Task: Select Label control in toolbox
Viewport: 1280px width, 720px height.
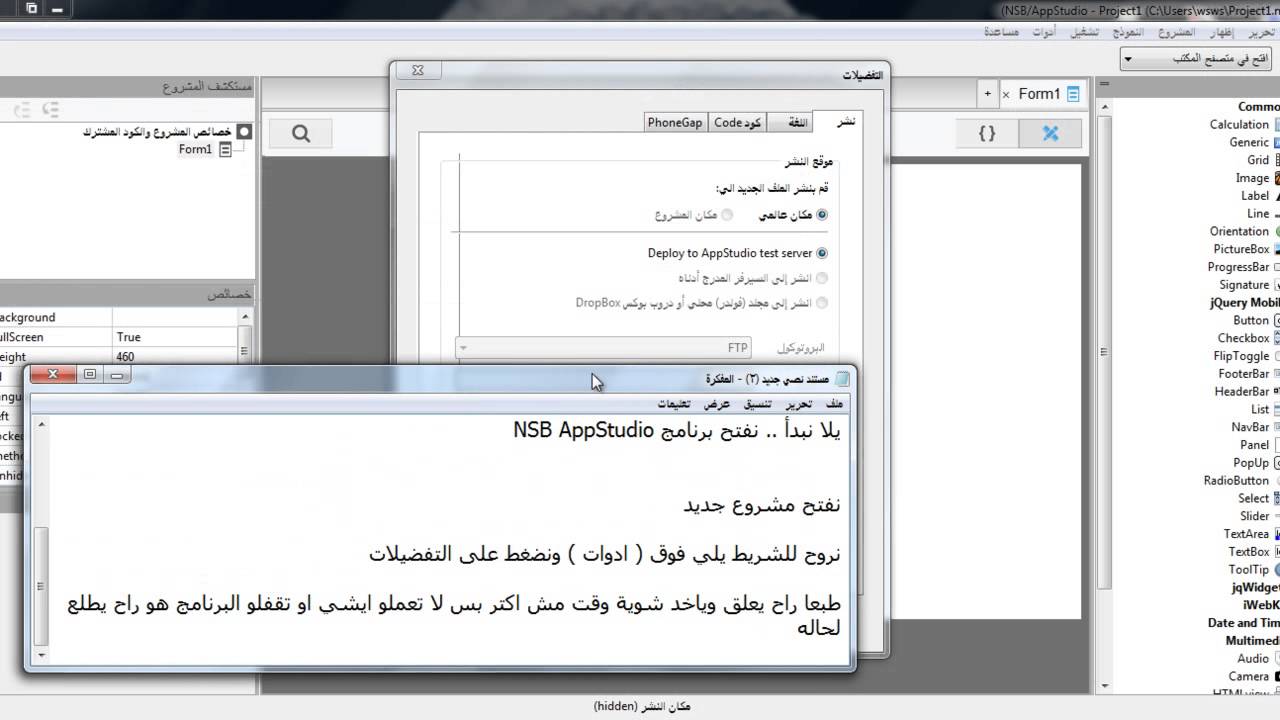Action: pyautogui.click(x=1255, y=196)
